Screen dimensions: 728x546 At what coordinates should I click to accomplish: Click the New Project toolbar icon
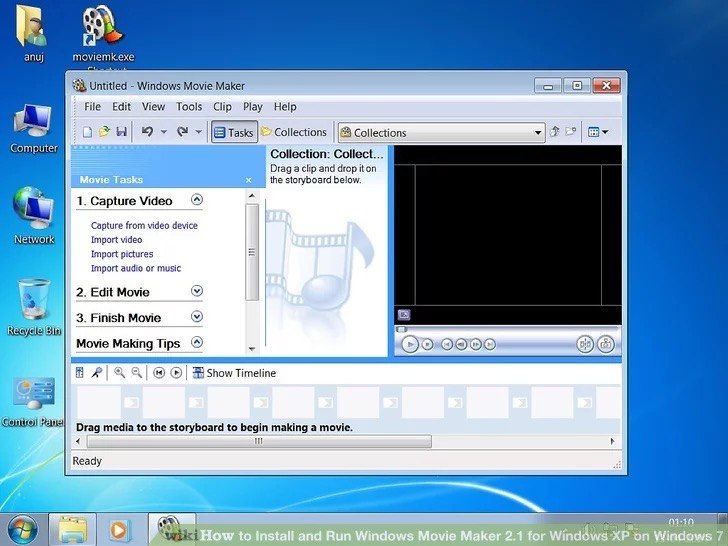[87, 132]
